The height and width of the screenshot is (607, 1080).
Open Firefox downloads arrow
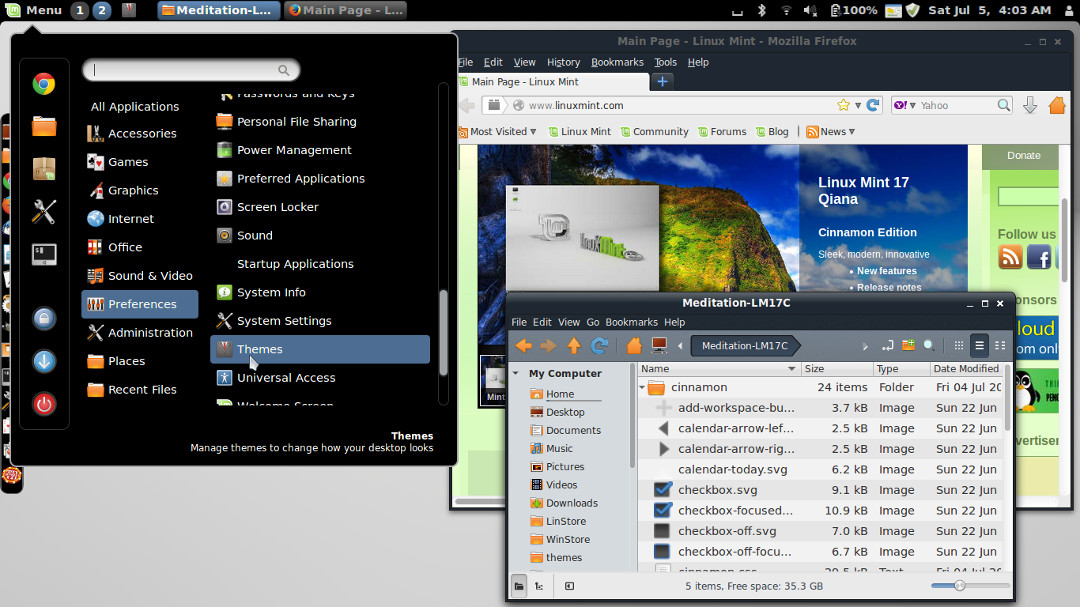click(x=1030, y=105)
